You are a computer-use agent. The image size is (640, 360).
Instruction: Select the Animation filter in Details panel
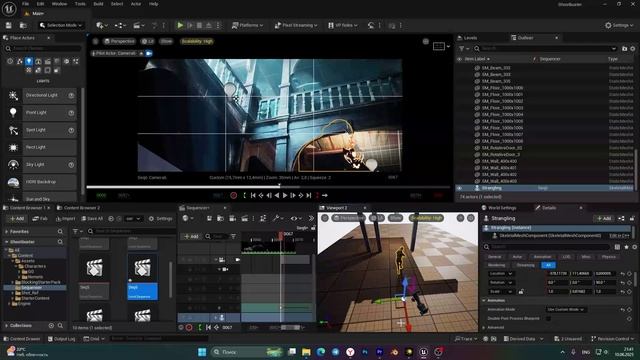coord(542,257)
